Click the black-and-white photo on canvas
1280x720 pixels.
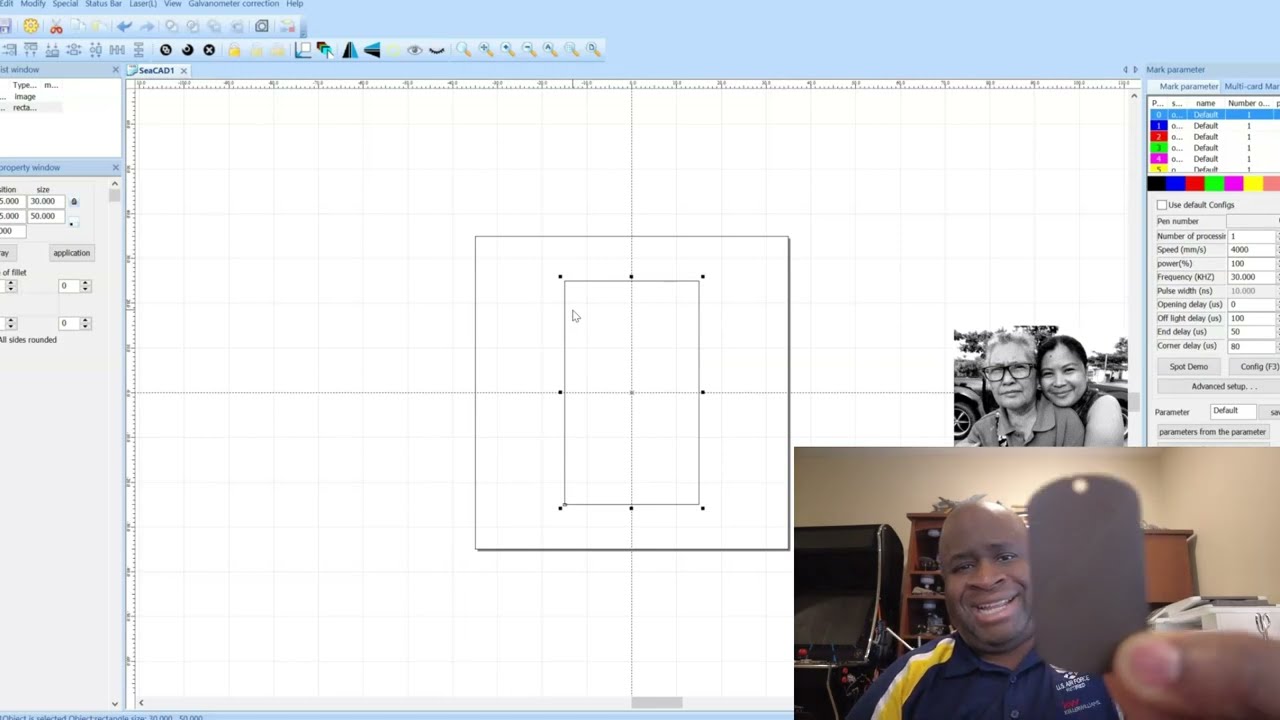point(1040,385)
